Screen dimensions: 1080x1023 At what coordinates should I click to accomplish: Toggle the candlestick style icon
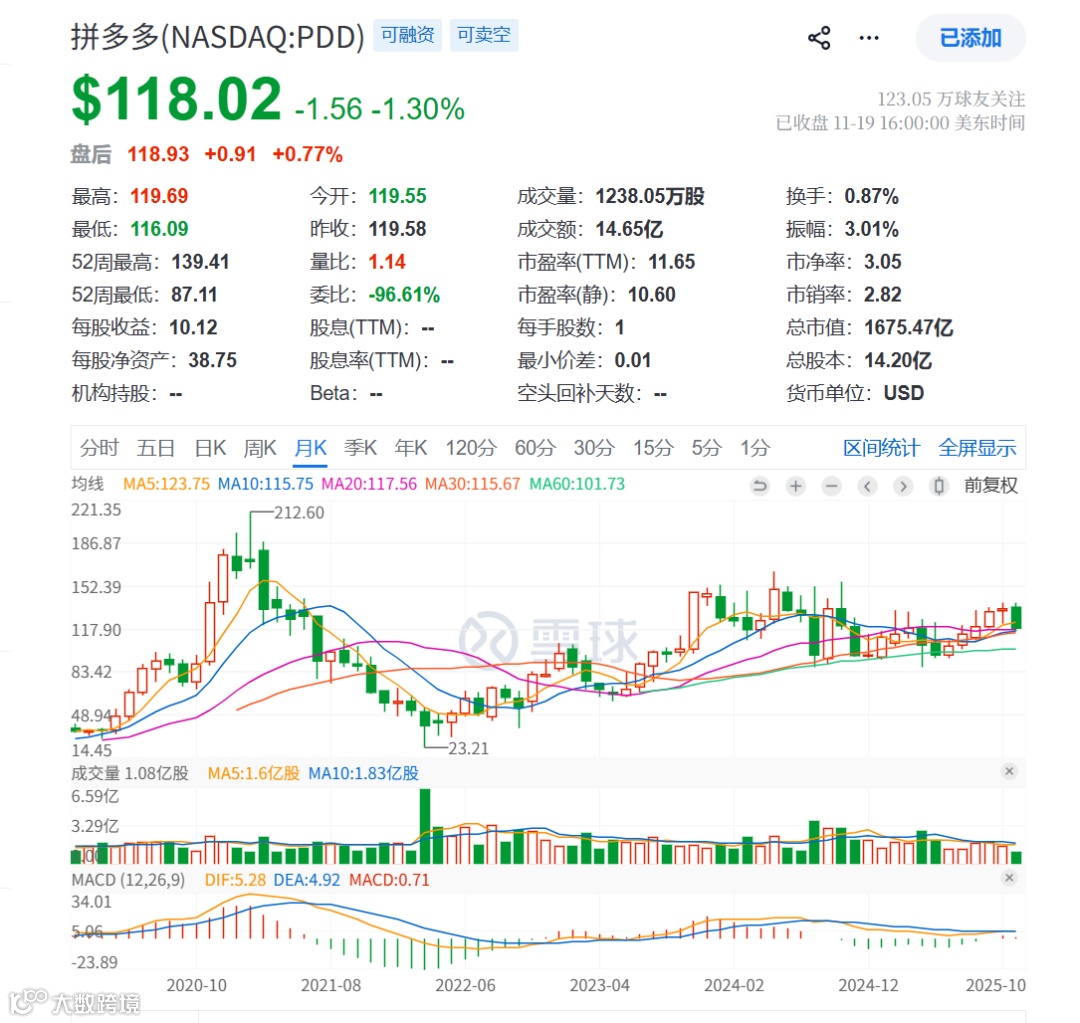click(938, 486)
